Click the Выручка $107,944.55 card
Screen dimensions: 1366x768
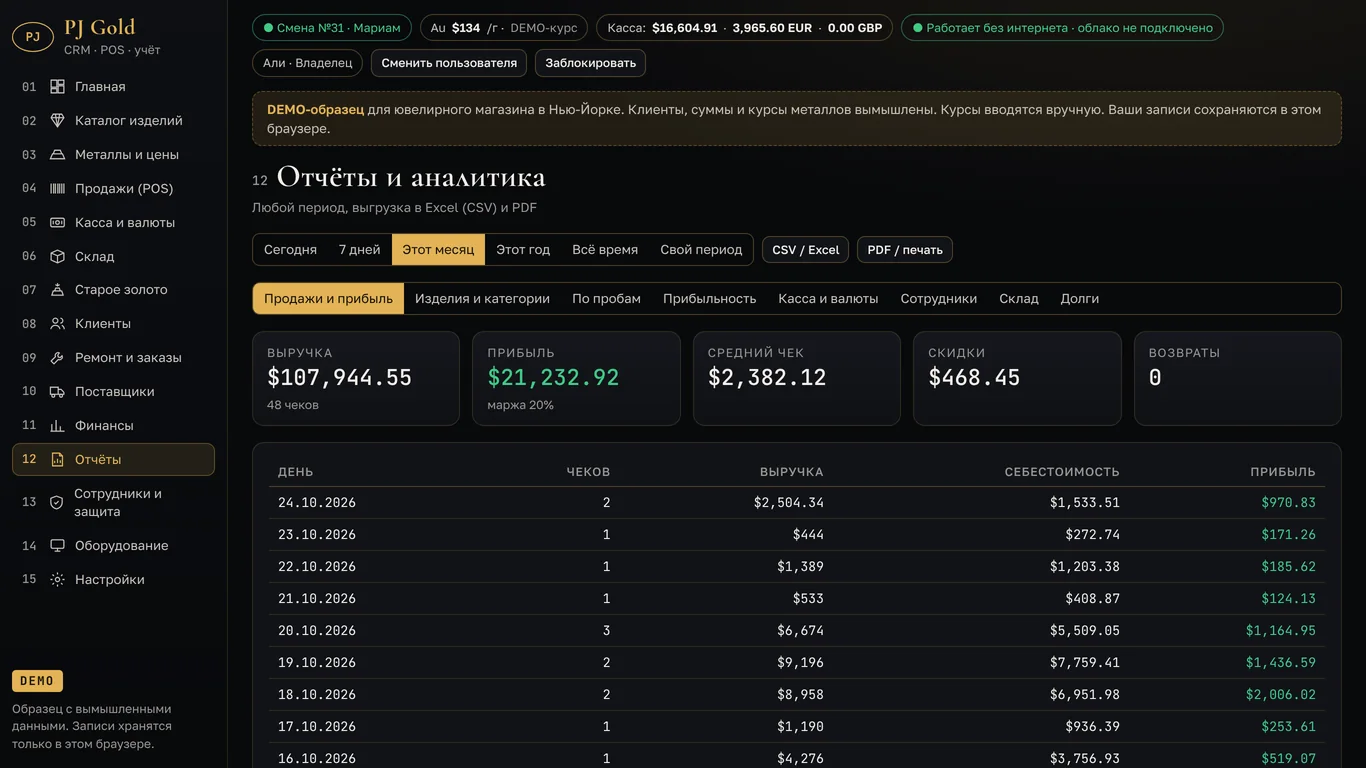point(356,379)
